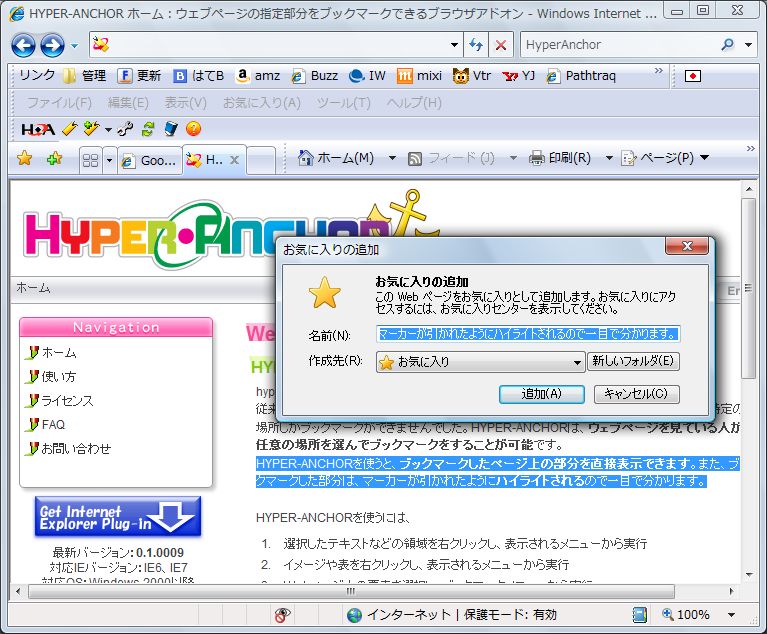
Task: Open the mixi link on links bar
Action: coord(419,75)
